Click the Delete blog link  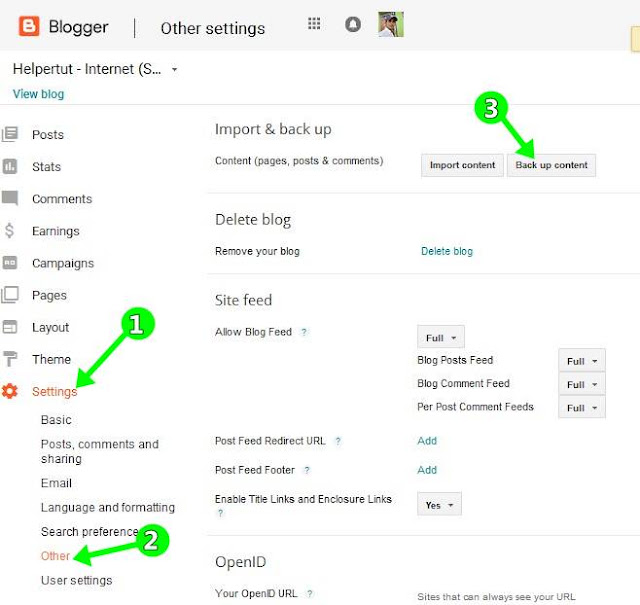click(x=447, y=251)
